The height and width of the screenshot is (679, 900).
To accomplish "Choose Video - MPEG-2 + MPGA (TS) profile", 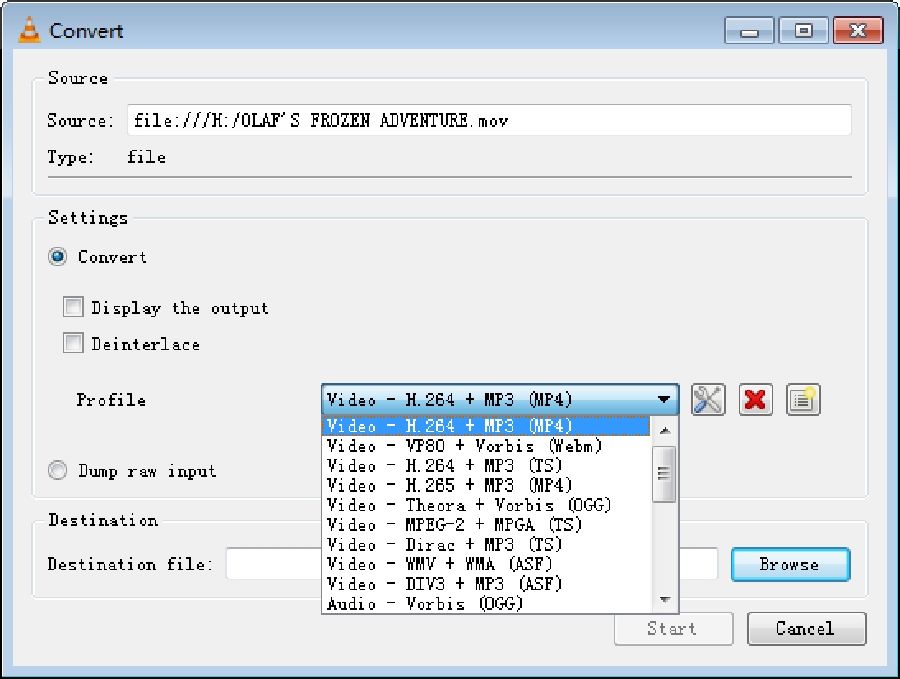I will point(487,525).
